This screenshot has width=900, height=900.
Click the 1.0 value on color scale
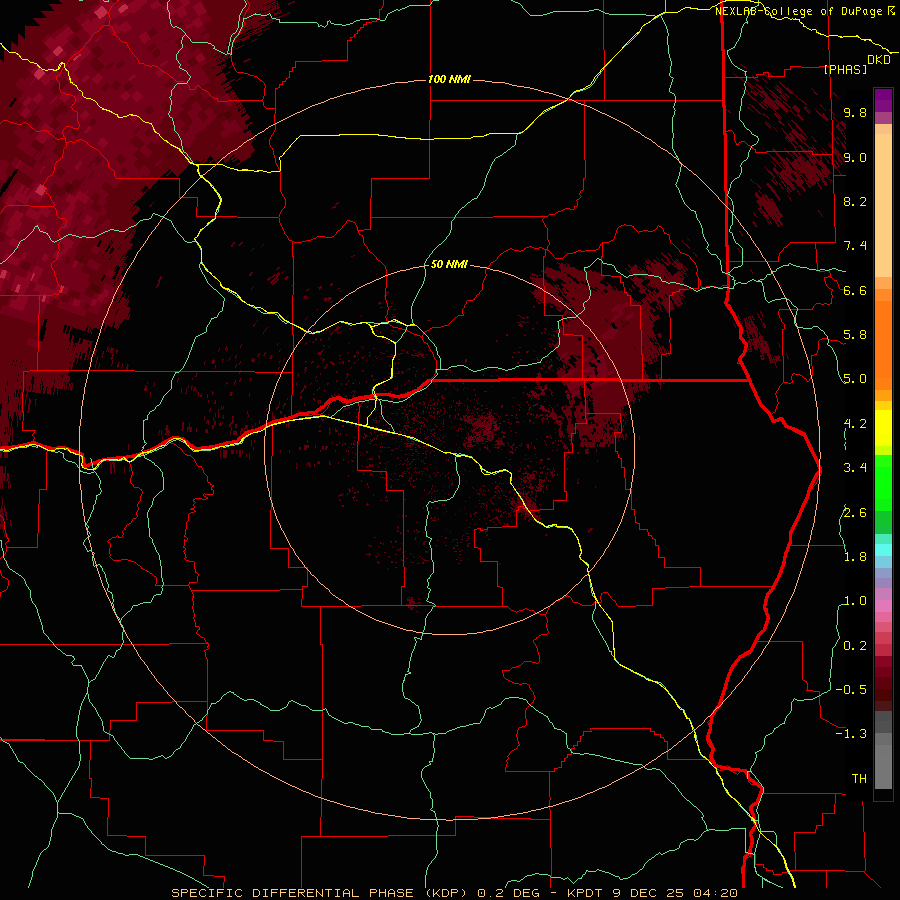point(855,601)
